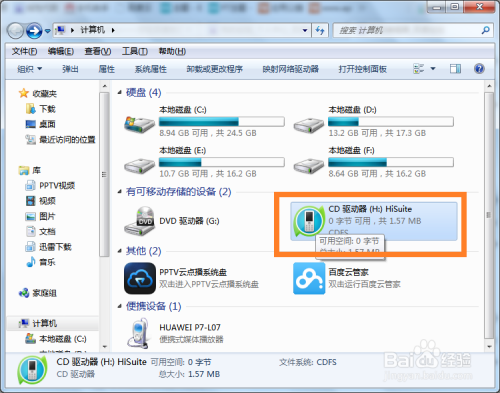Select 计算机 in the navigation pane

coord(44,323)
